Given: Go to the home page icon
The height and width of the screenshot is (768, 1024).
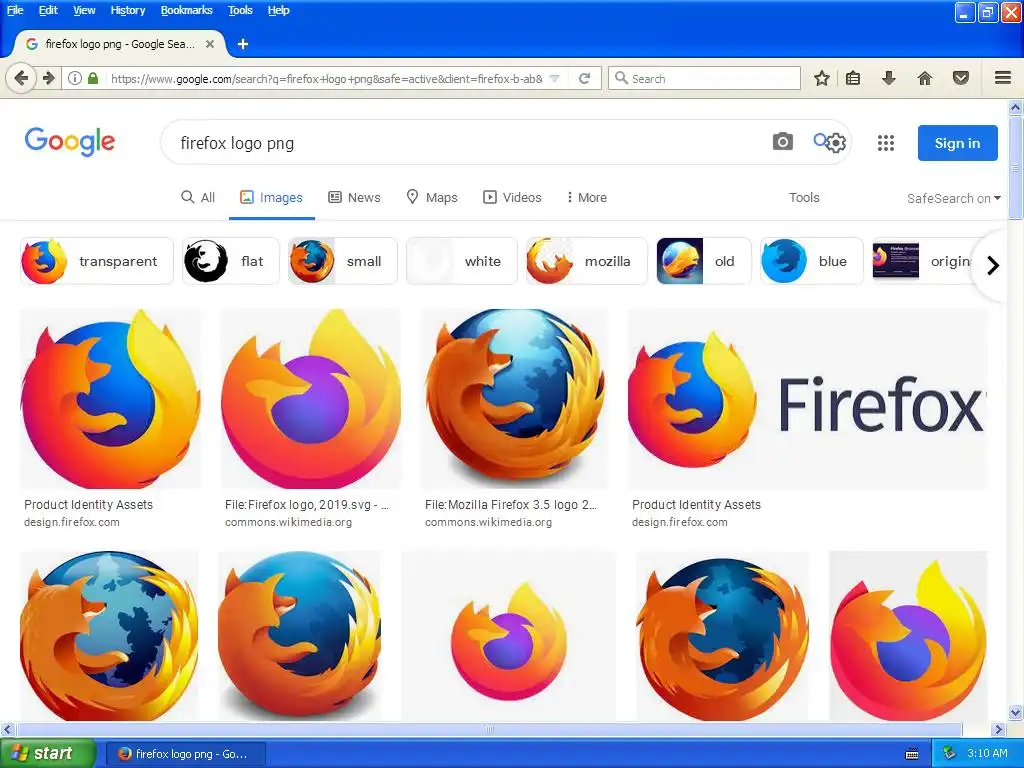Looking at the screenshot, I should click(x=925, y=78).
